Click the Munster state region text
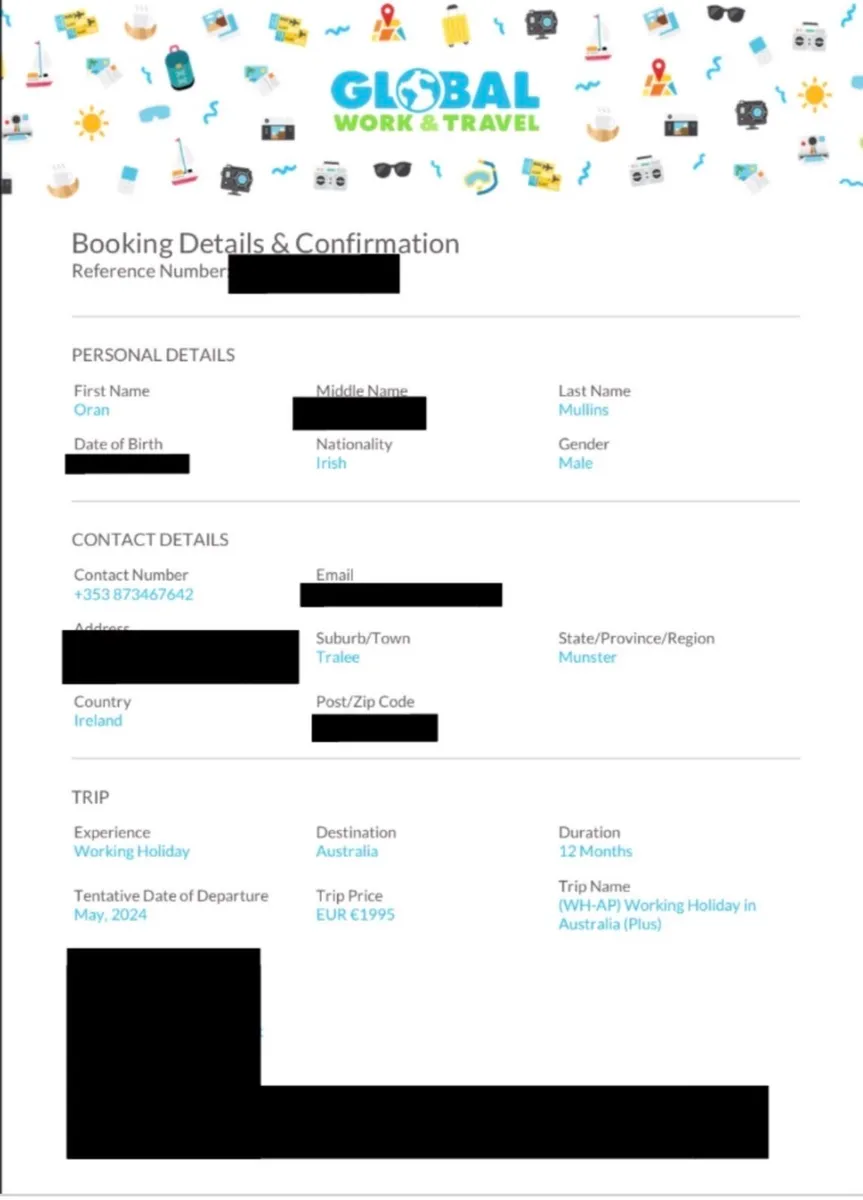863x1200 pixels. (x=585, y=657)
